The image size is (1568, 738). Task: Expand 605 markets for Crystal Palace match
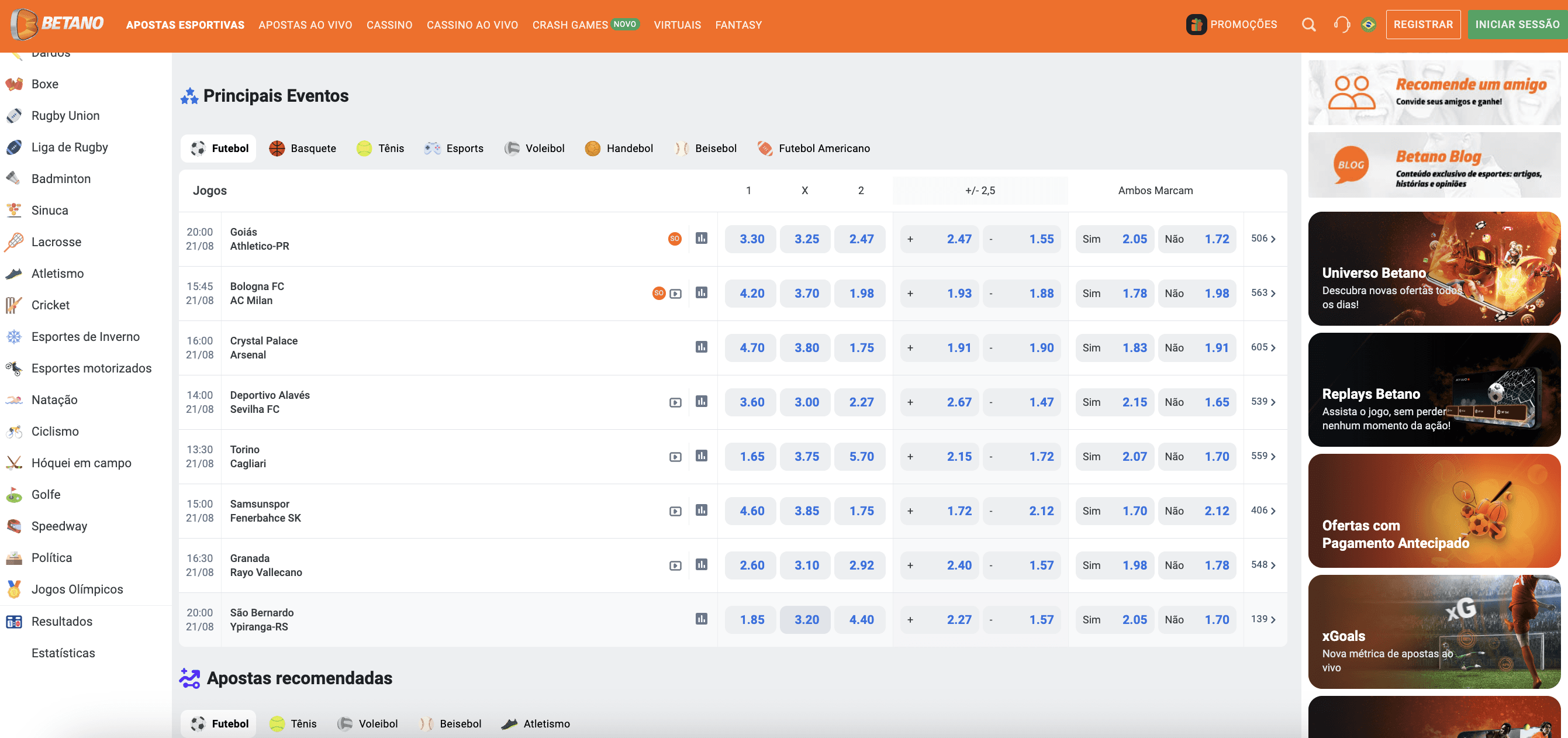coord(1263,347)
